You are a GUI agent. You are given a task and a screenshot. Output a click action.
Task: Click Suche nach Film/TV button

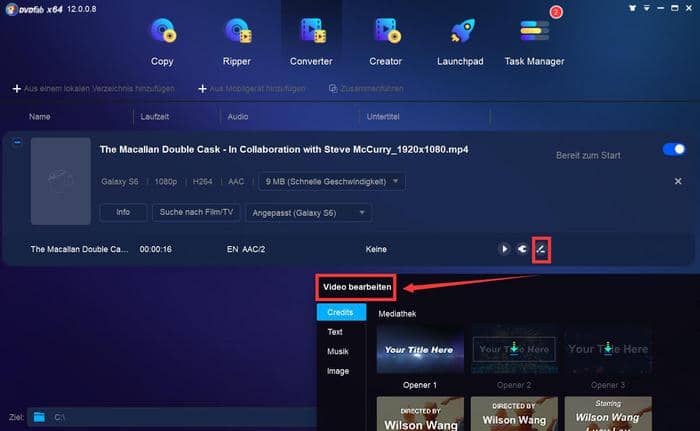pos(196,212)
